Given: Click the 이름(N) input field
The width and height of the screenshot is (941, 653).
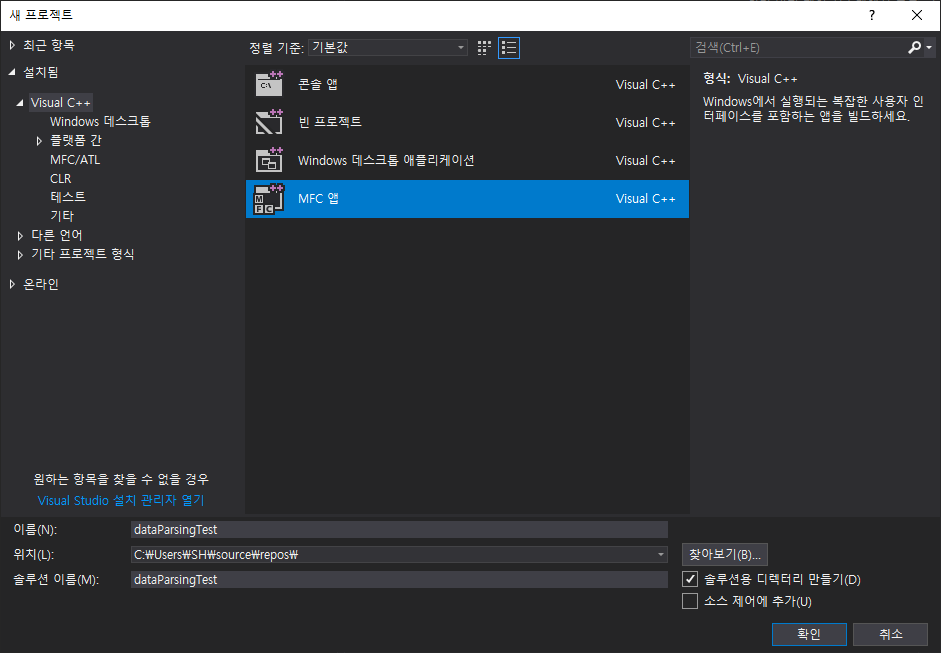Looking at the screenshot, I should (399, 529).
